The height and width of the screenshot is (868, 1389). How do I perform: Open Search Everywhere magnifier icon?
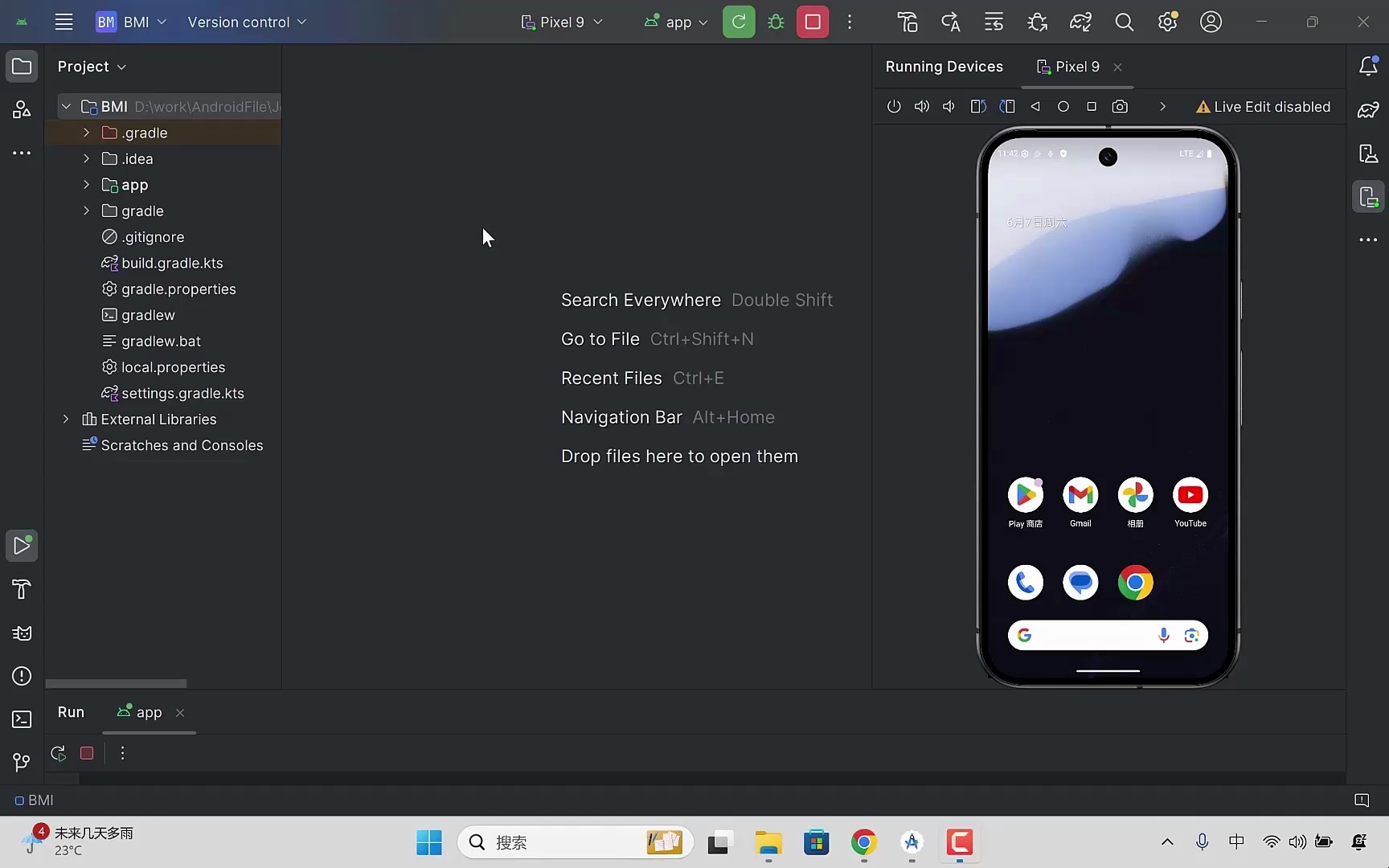(x=1124, y=22)
